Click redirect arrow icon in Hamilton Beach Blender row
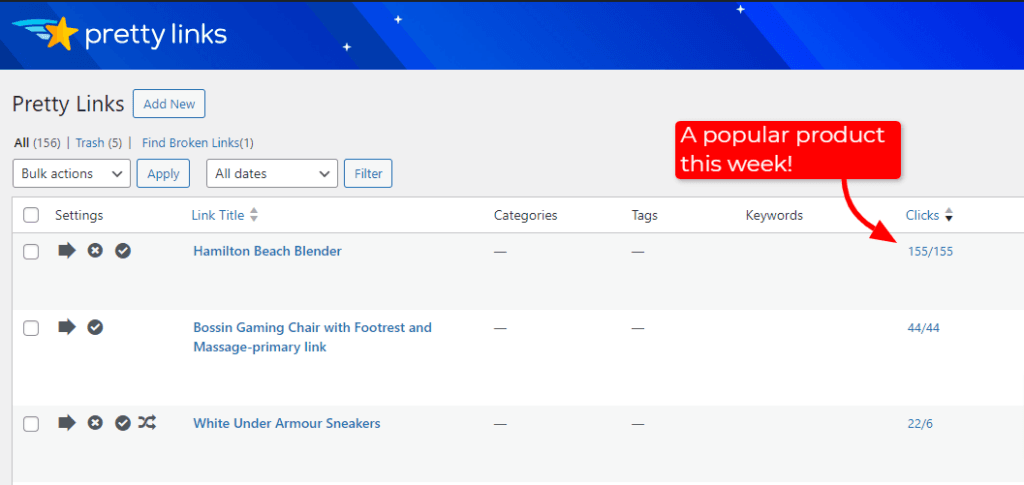Screen dimensions: 1024x485 coord(67,251)
